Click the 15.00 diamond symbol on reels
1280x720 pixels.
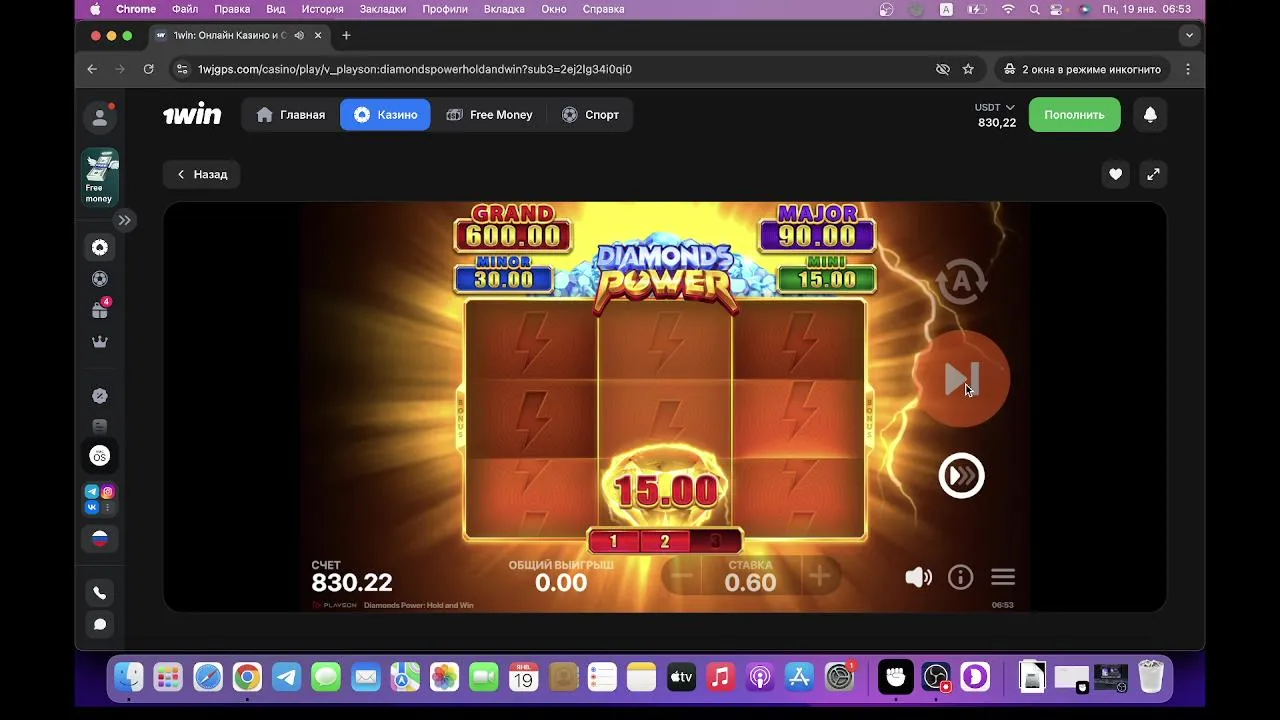tap(665, 489)
